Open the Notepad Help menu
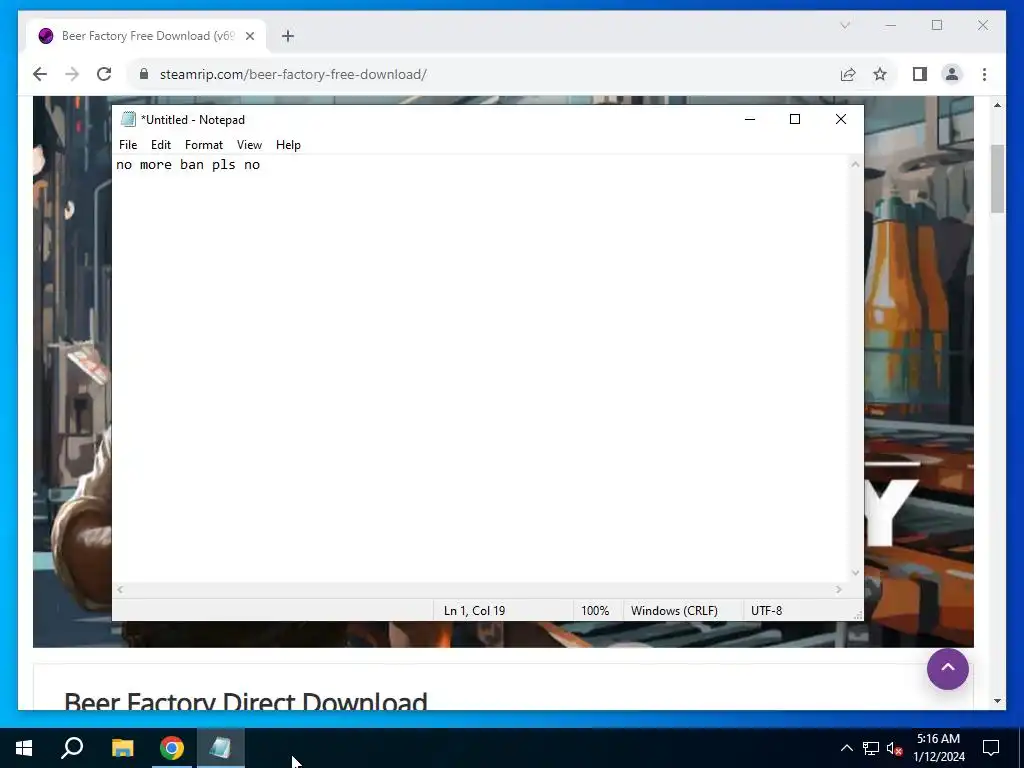The height and width of the screenshot is (768, 1024). pos(288,145)
